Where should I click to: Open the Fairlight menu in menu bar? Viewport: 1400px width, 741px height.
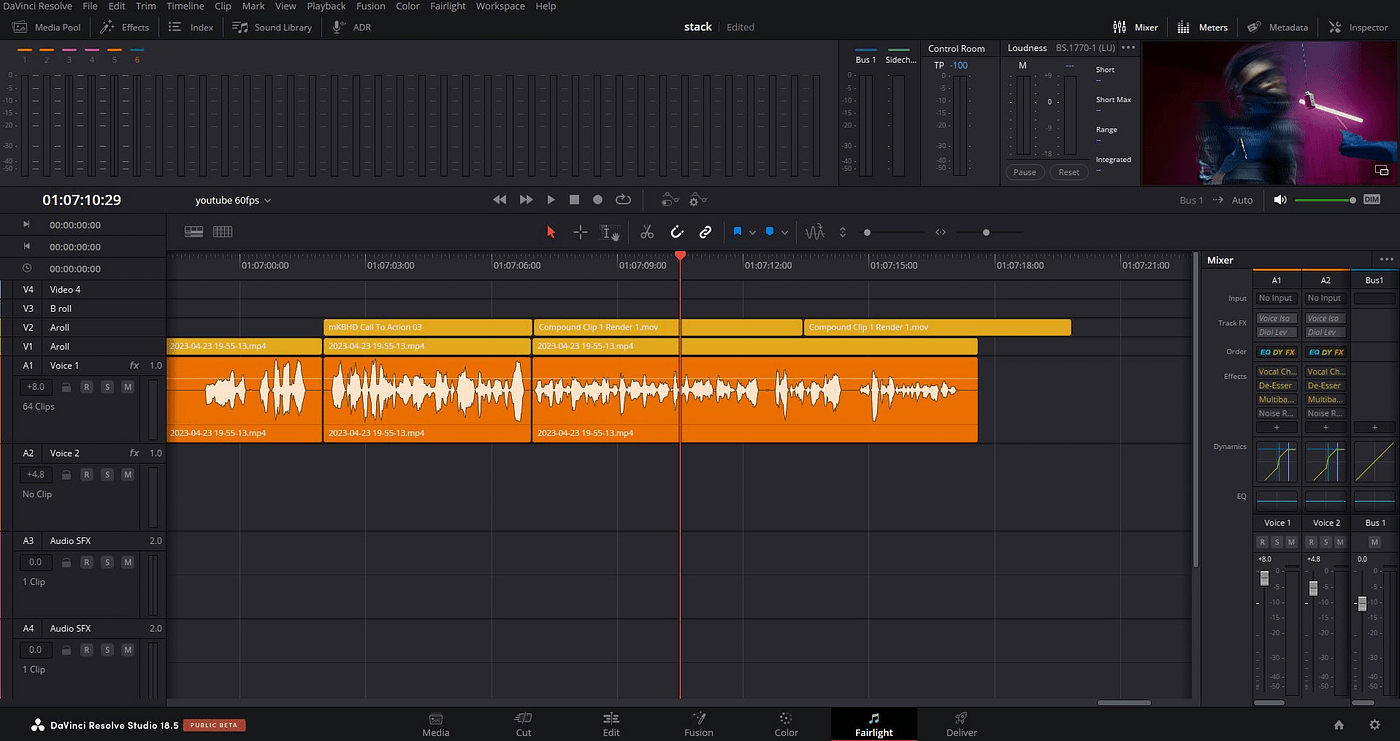click(x=448, y=6)
